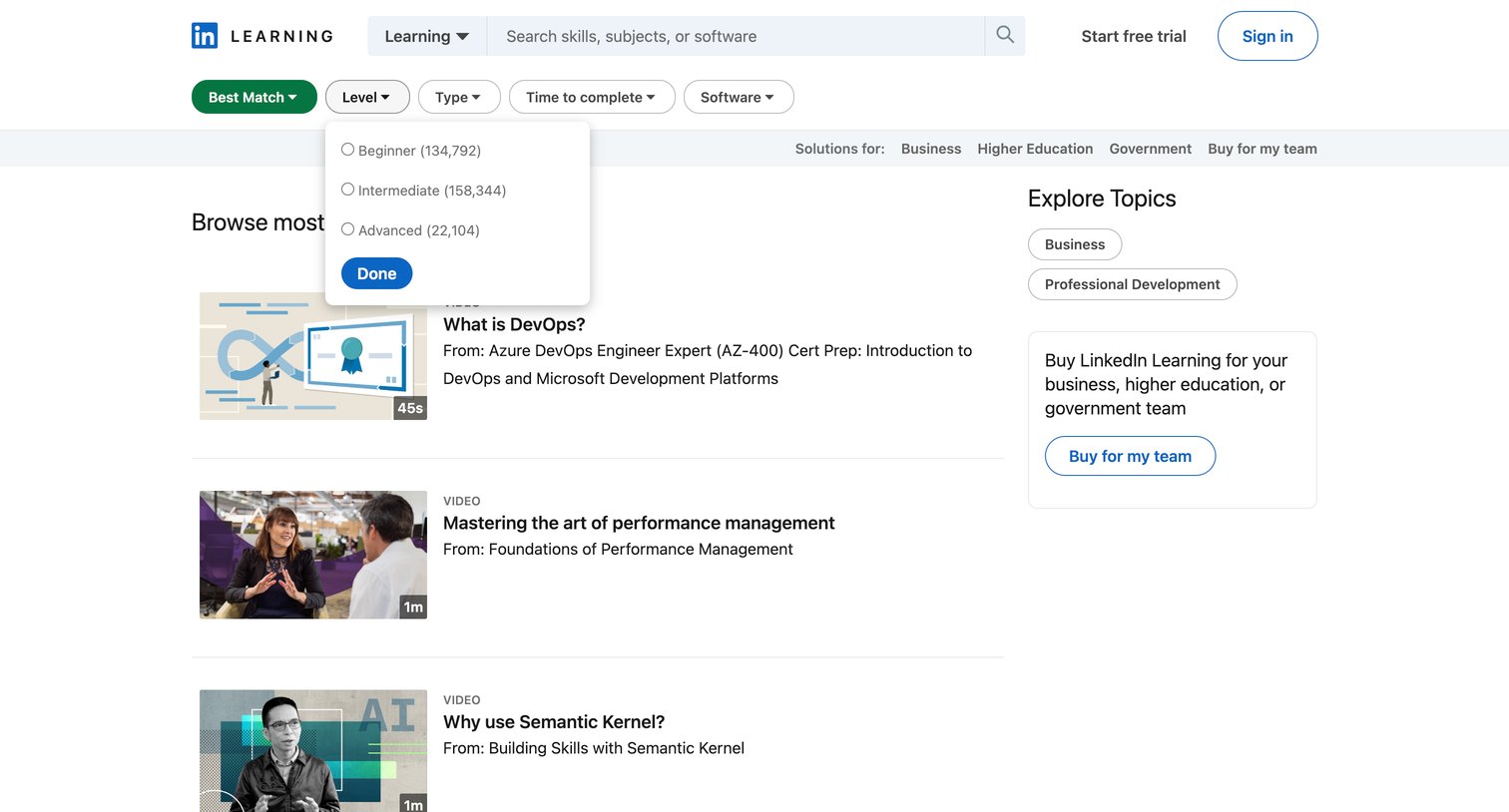Click the Foundations of Performance Management text
This screenshot has height=812, width=1509.
pos(641,549)
